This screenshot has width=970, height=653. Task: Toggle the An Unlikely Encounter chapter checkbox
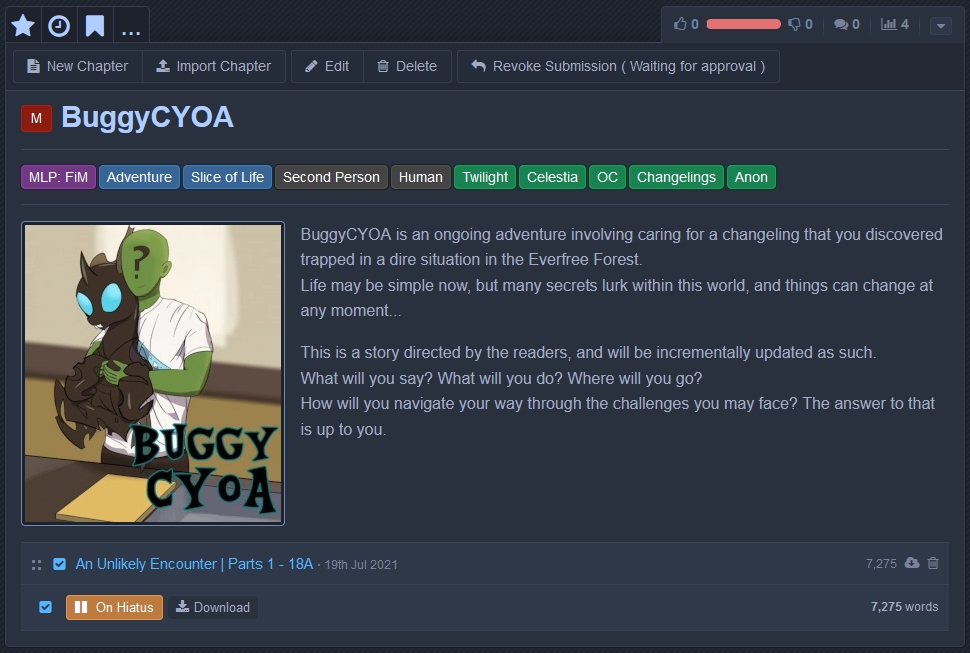59,564
